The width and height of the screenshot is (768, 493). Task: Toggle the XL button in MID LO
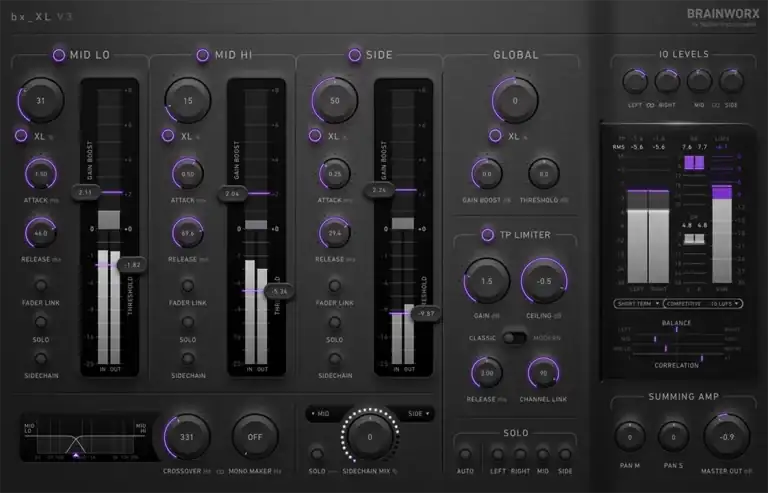(21, 136)
